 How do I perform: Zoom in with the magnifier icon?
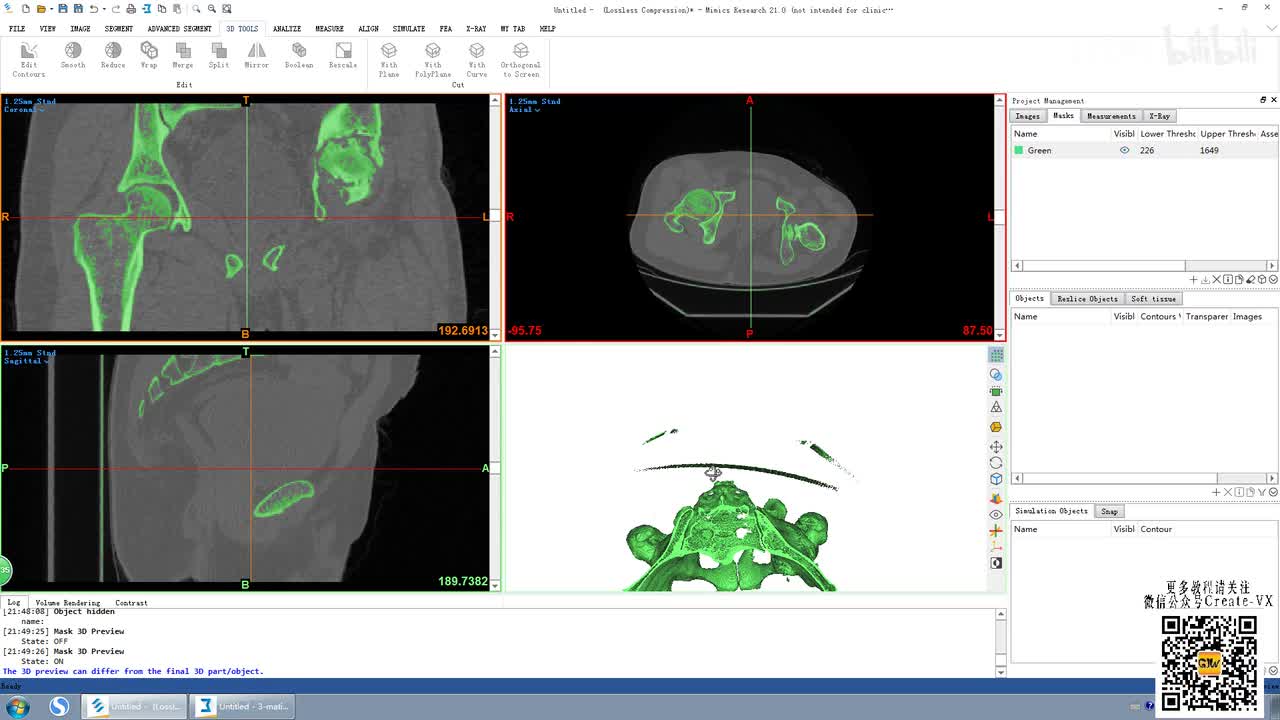pyautogui.click(x=196, y=9)
